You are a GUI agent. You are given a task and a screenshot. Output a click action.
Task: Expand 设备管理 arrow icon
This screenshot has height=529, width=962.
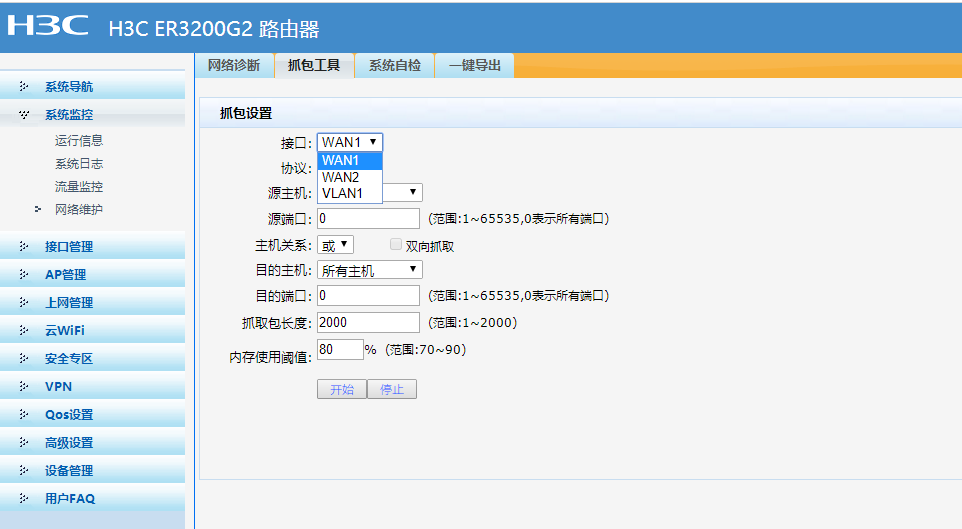click(x=24, y=470)
